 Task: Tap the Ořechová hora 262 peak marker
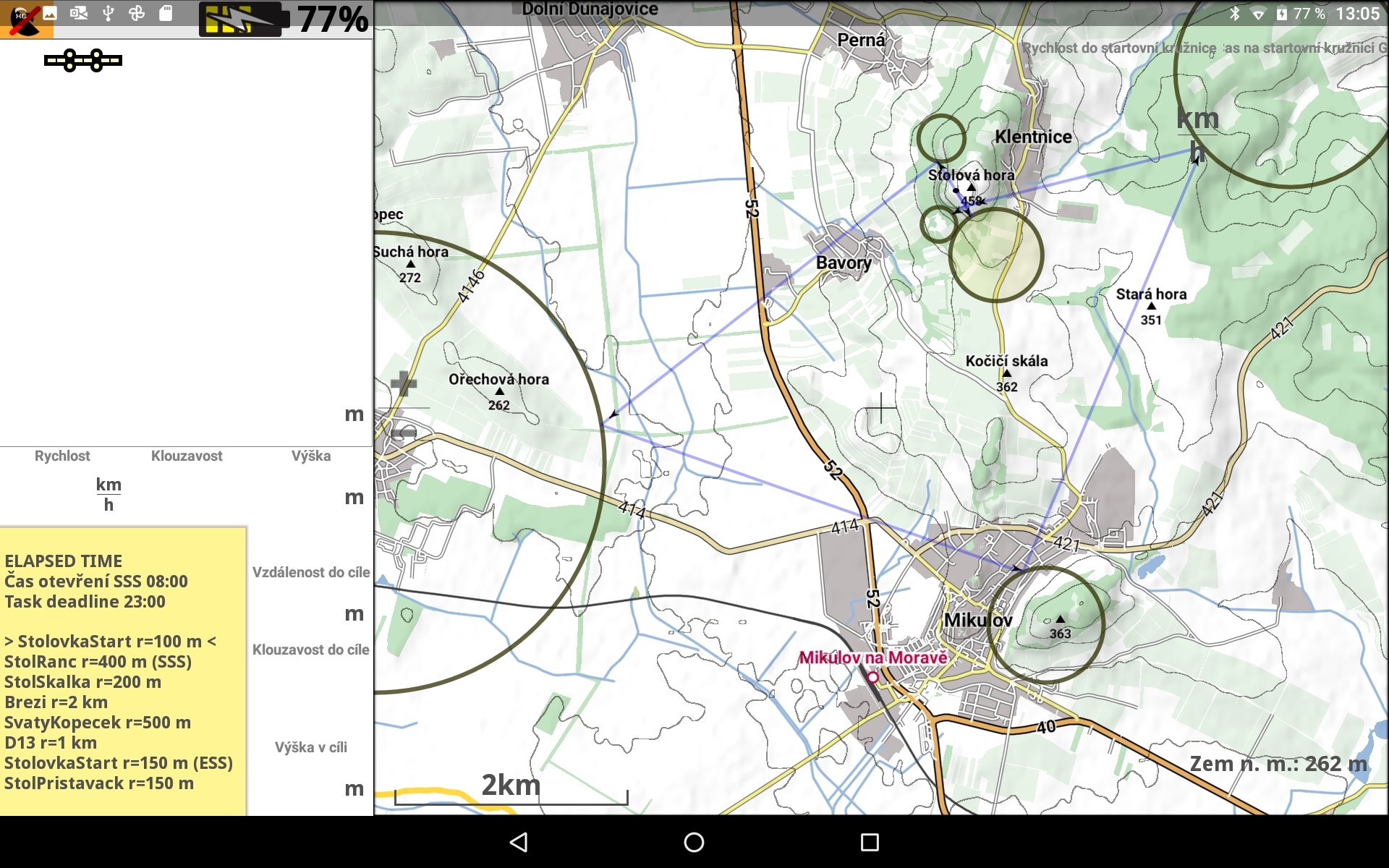499,392
